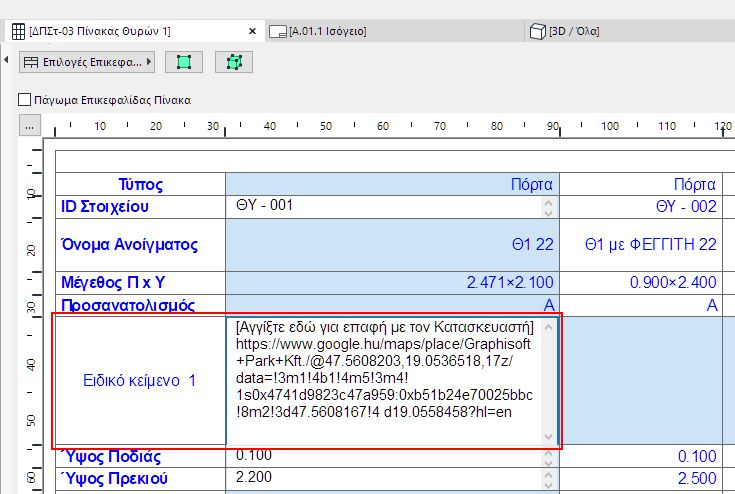The width and height of the screenshot is (735, 494).
Task: Collapse the side panel with the left arrow
Action: tap(6, 60)
